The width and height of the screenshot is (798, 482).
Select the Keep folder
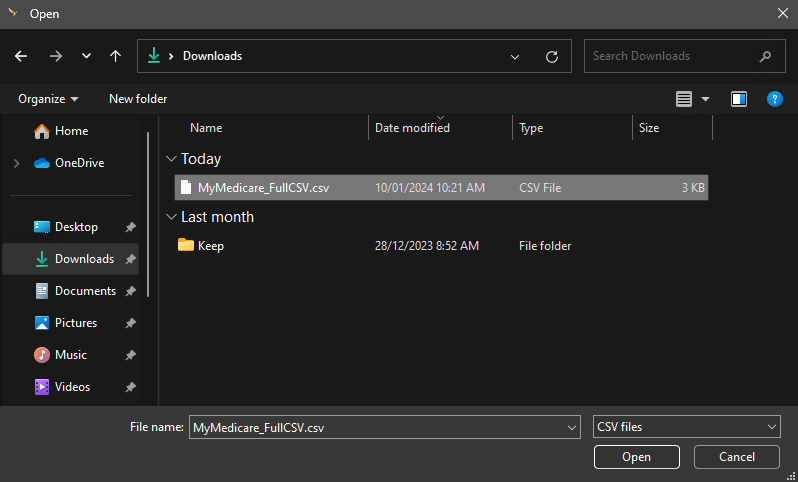tap(210, 245)
